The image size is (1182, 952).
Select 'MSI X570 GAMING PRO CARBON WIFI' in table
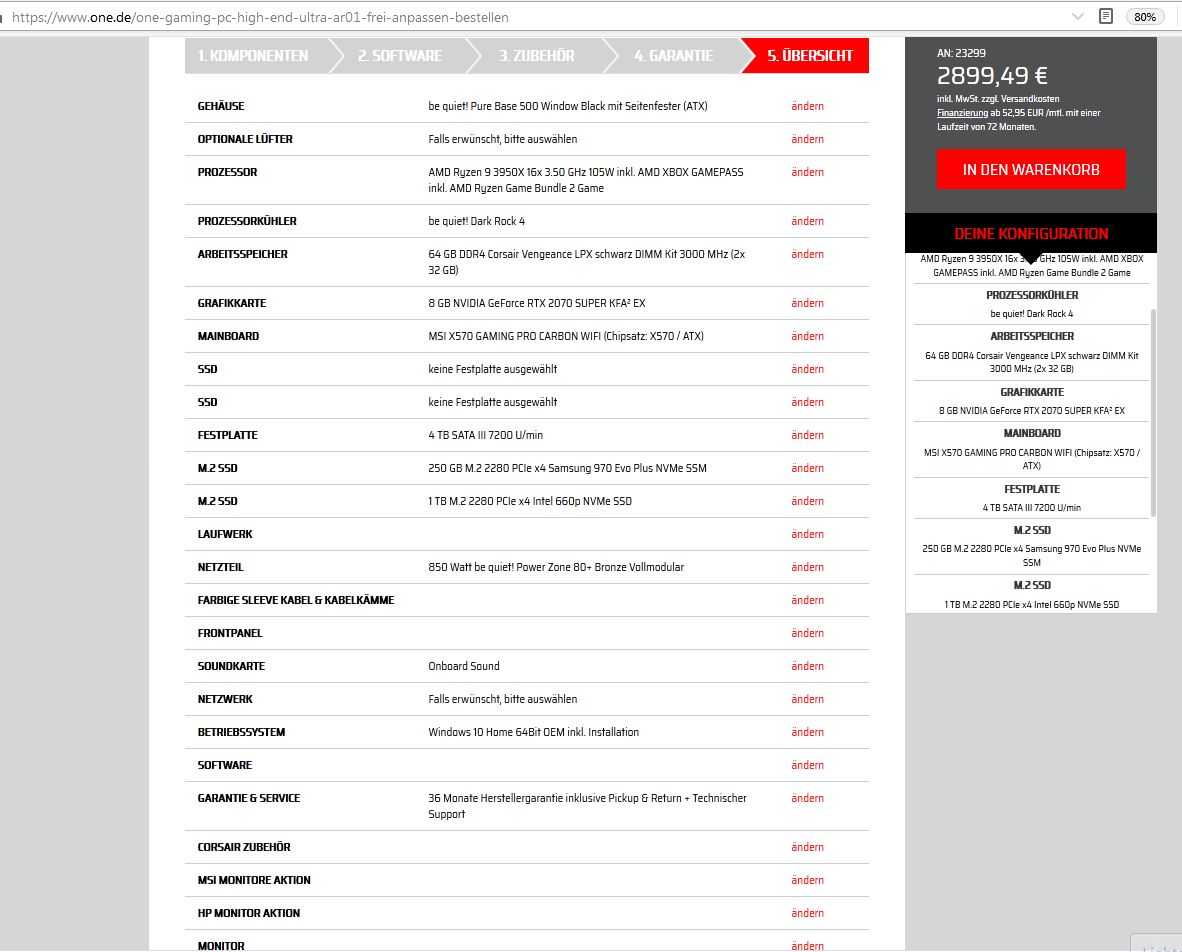click(514, 337)
